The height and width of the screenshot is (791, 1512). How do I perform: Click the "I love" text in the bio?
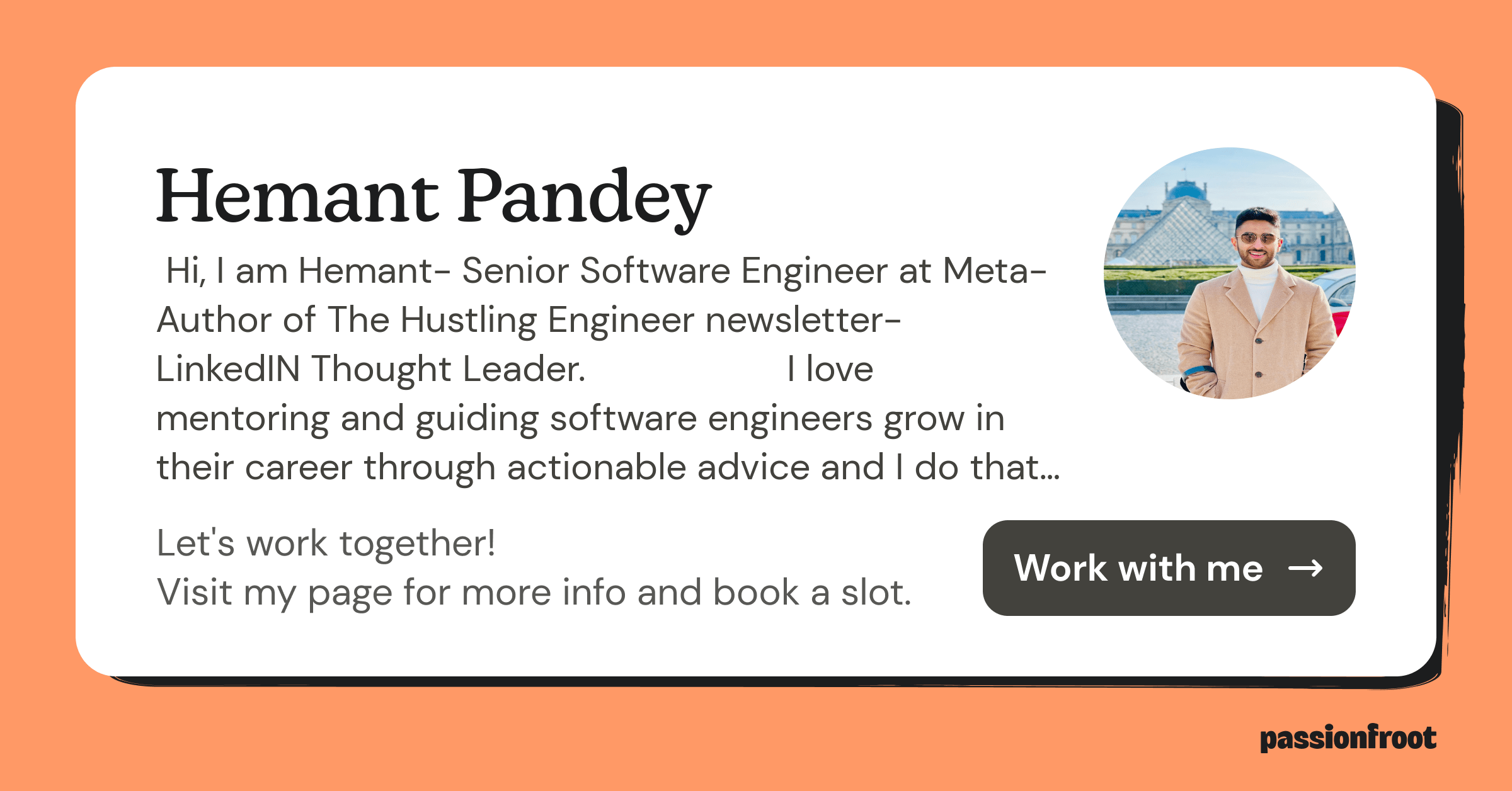(830, 369)
